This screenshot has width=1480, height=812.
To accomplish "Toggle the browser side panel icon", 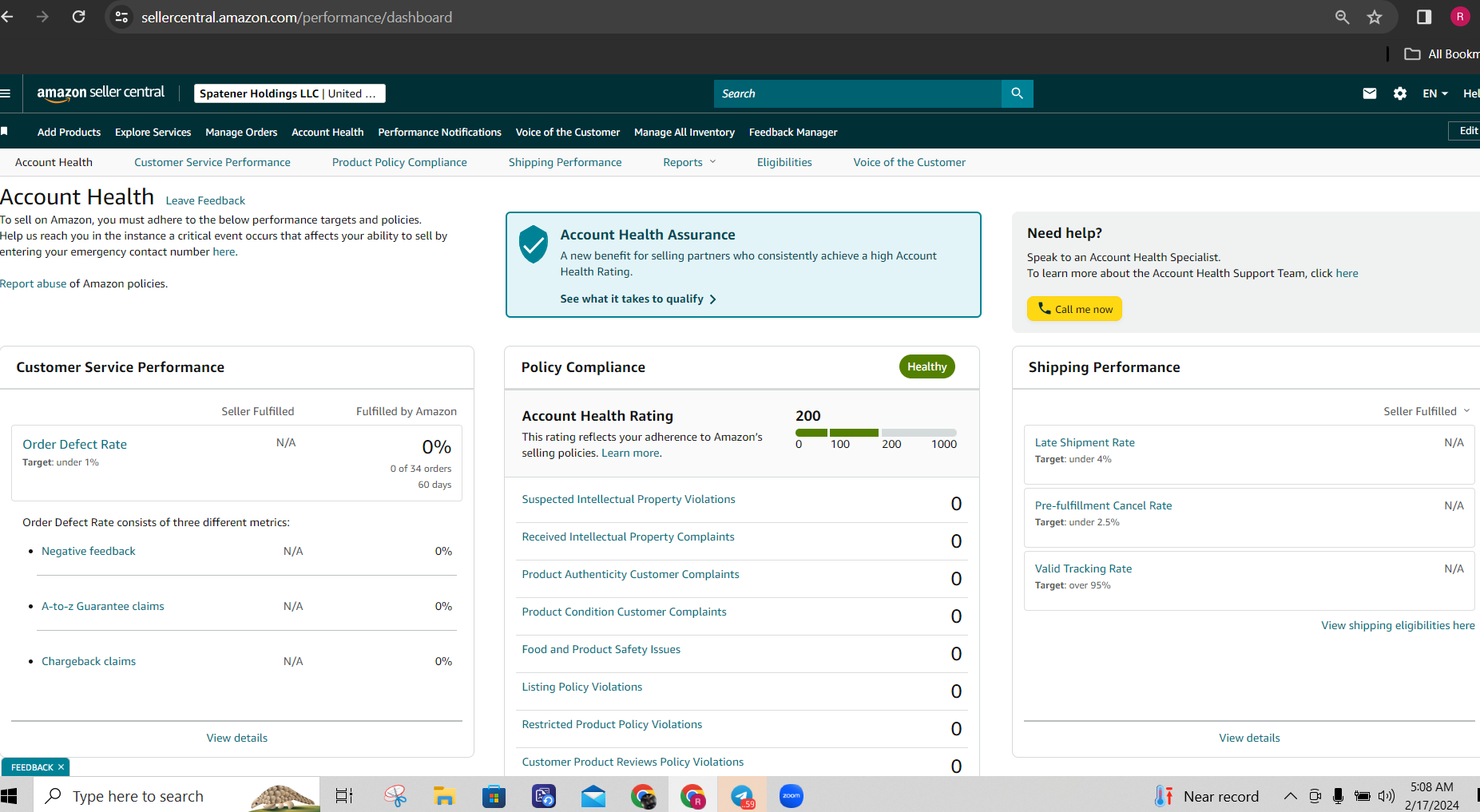I will click(1423, 17).
